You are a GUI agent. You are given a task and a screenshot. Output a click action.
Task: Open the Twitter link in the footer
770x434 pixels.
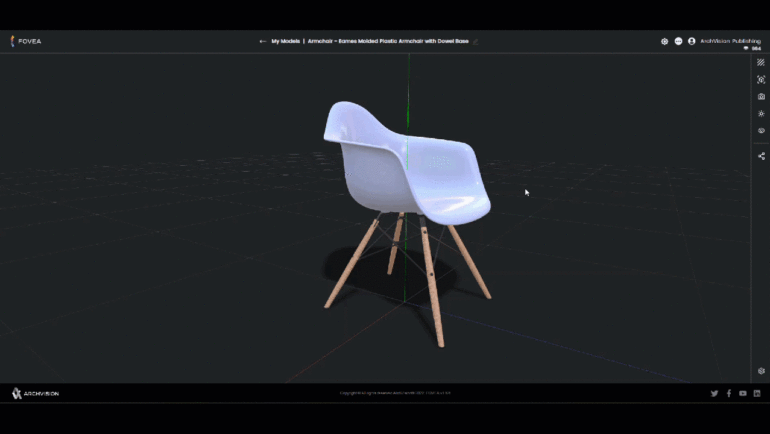tap(715, 393)
